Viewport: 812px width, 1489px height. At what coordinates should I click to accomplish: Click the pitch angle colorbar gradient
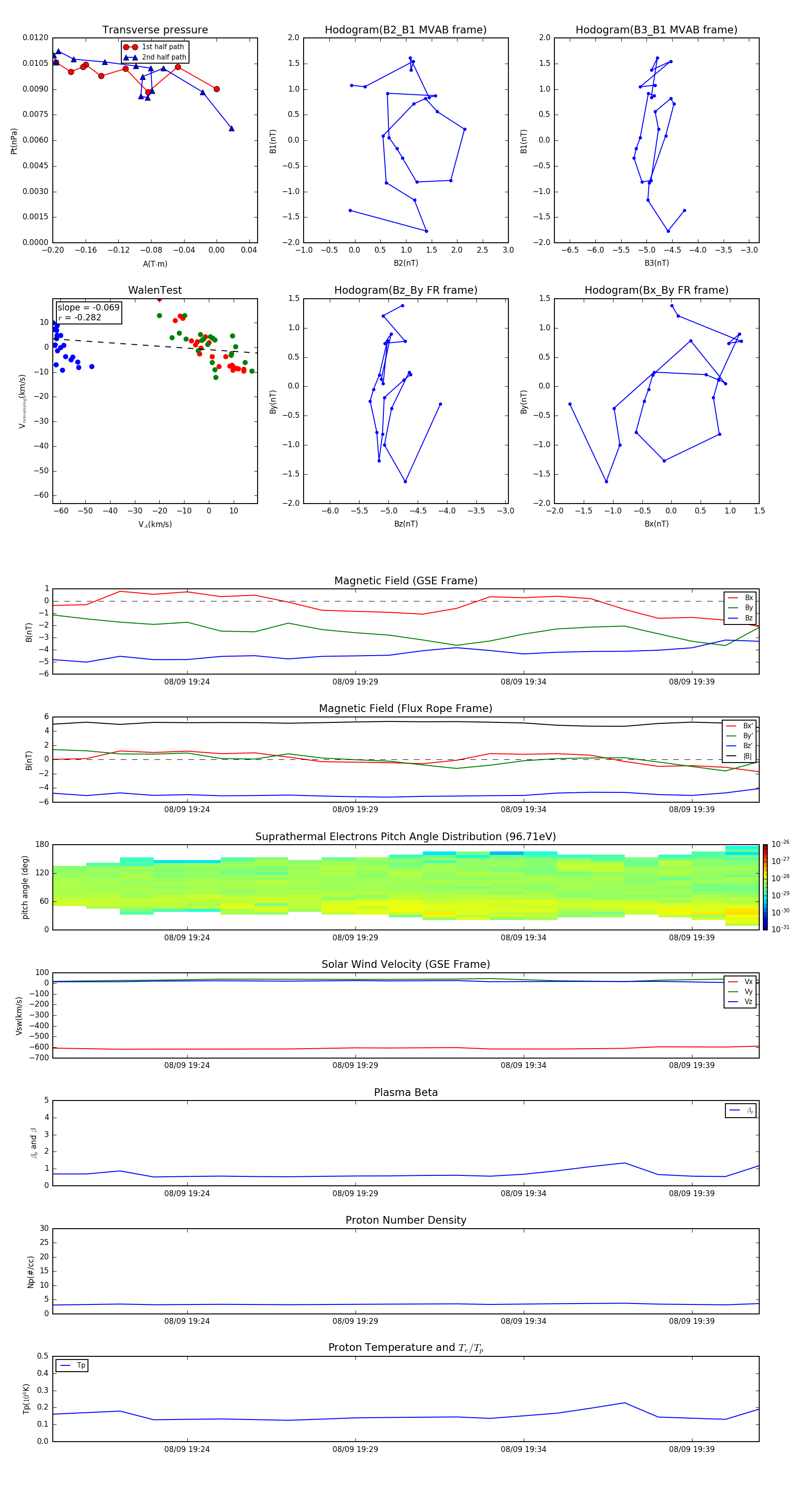click(765, 887)
